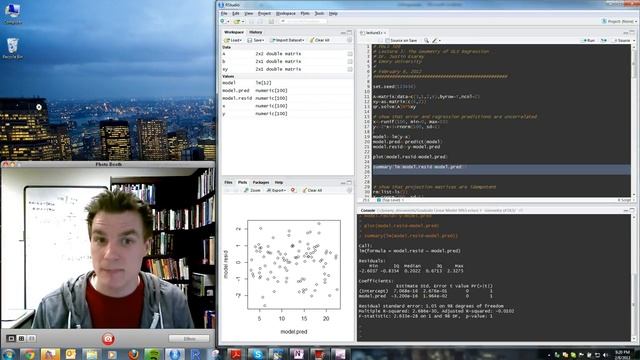Close the lecture3 source file tab

[384, 33]
